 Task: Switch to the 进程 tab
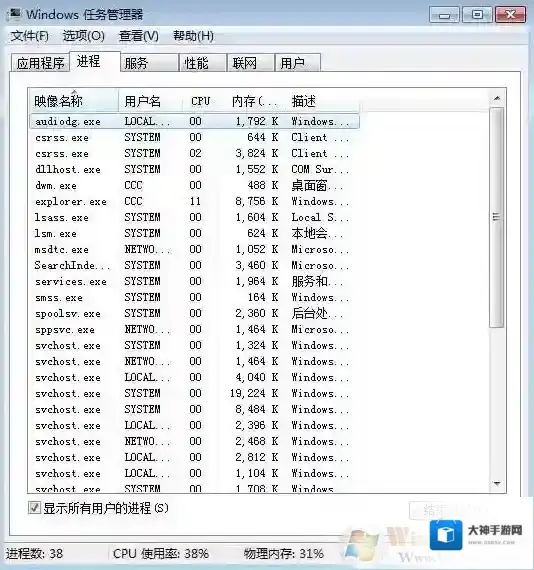(x=95, y=61)
